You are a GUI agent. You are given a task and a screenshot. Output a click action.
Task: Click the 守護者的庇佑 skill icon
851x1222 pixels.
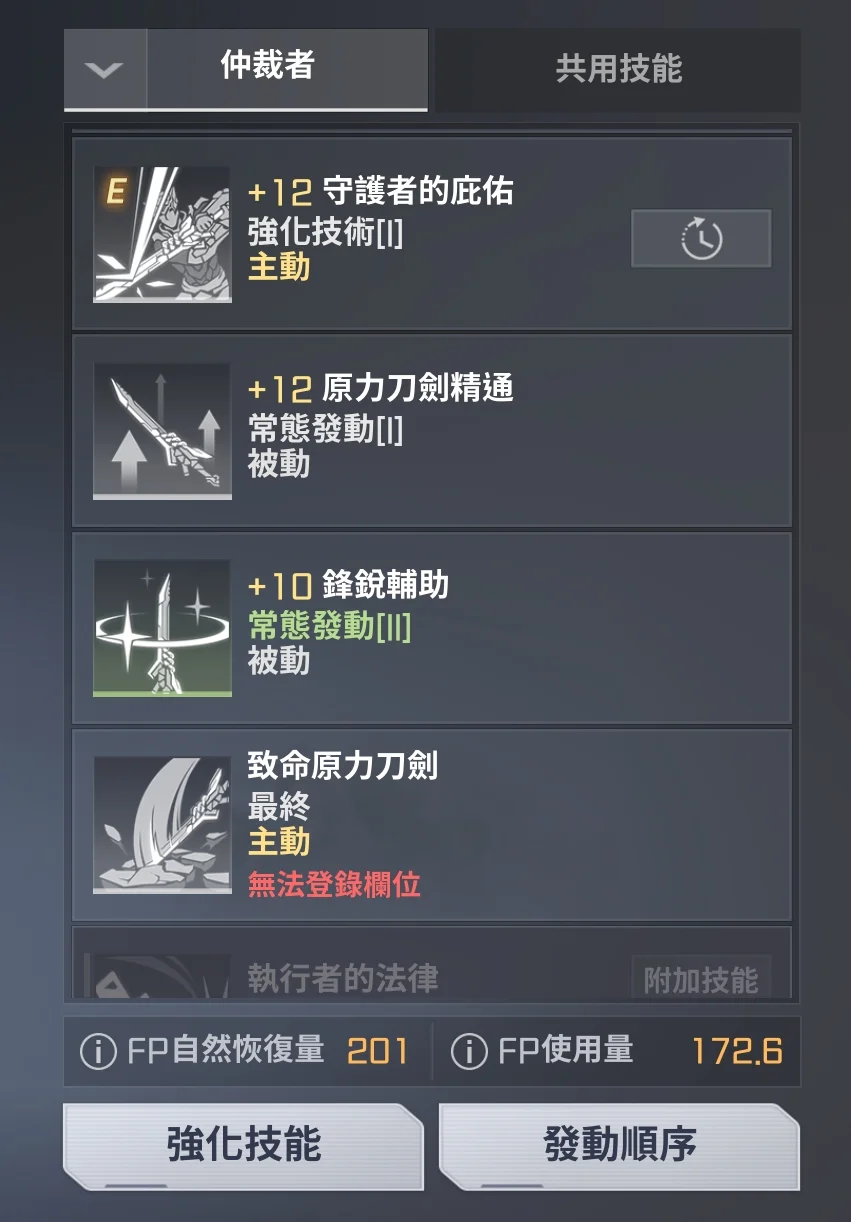tap(163, 234)
